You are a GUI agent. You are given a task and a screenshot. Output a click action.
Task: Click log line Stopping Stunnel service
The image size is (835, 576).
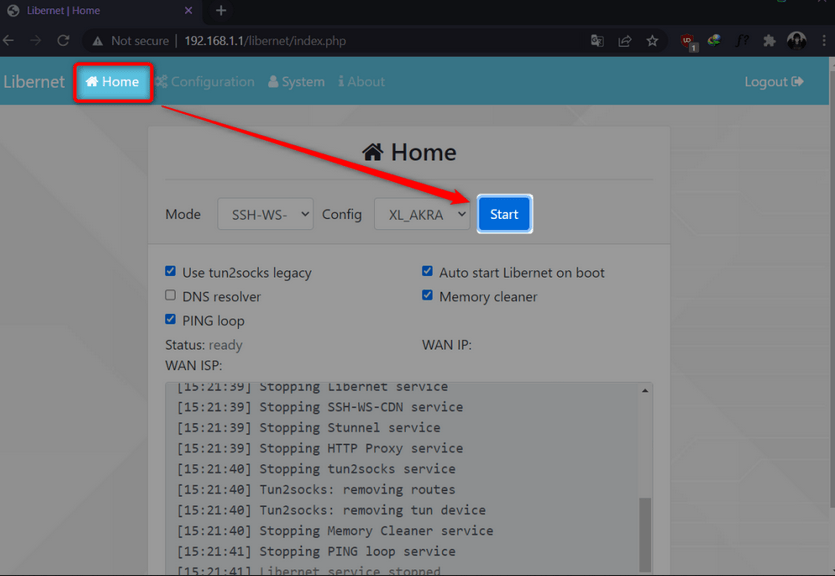308,427
